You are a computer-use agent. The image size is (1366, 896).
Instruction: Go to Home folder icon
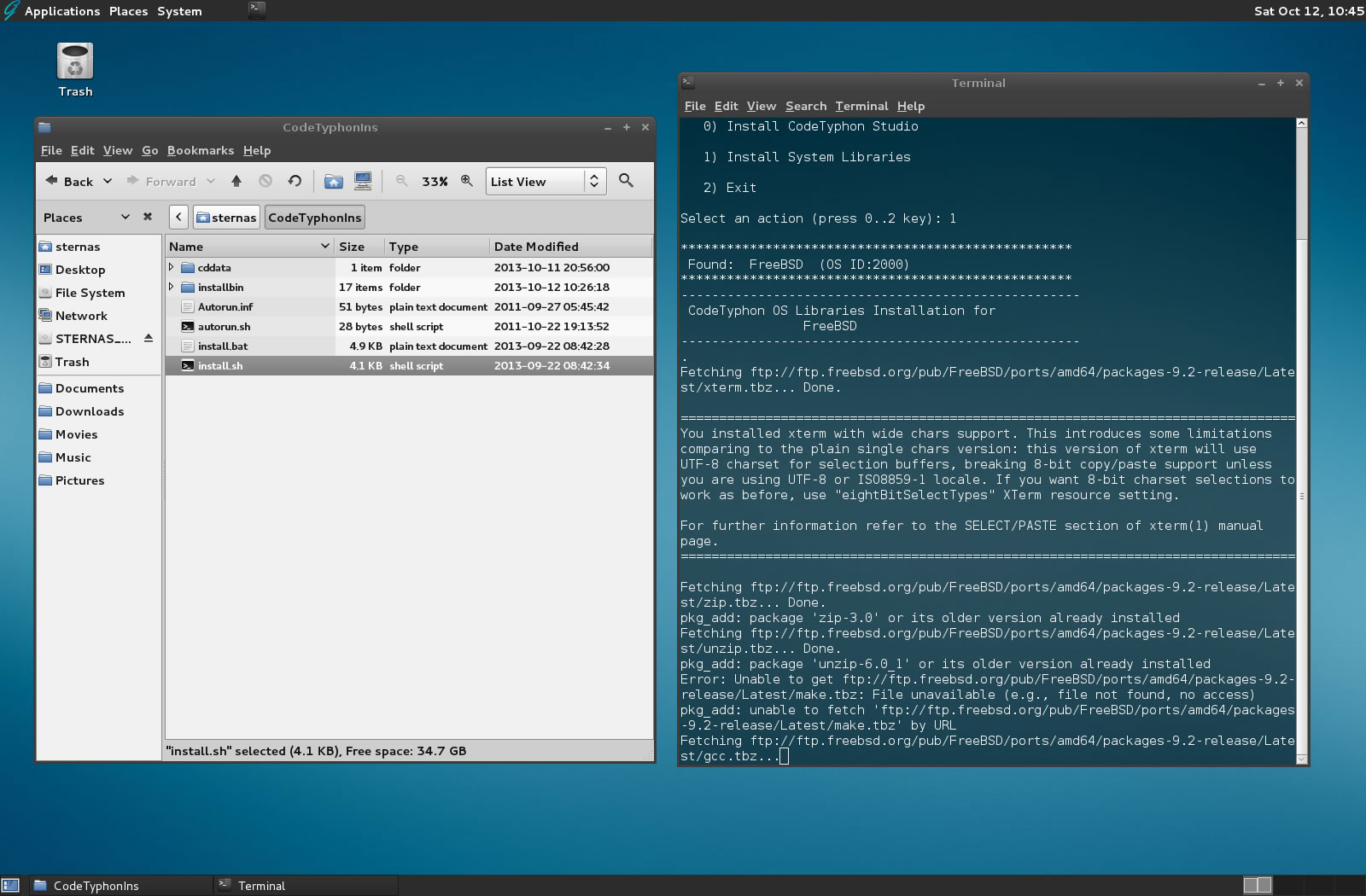click(x=334, y=181)
